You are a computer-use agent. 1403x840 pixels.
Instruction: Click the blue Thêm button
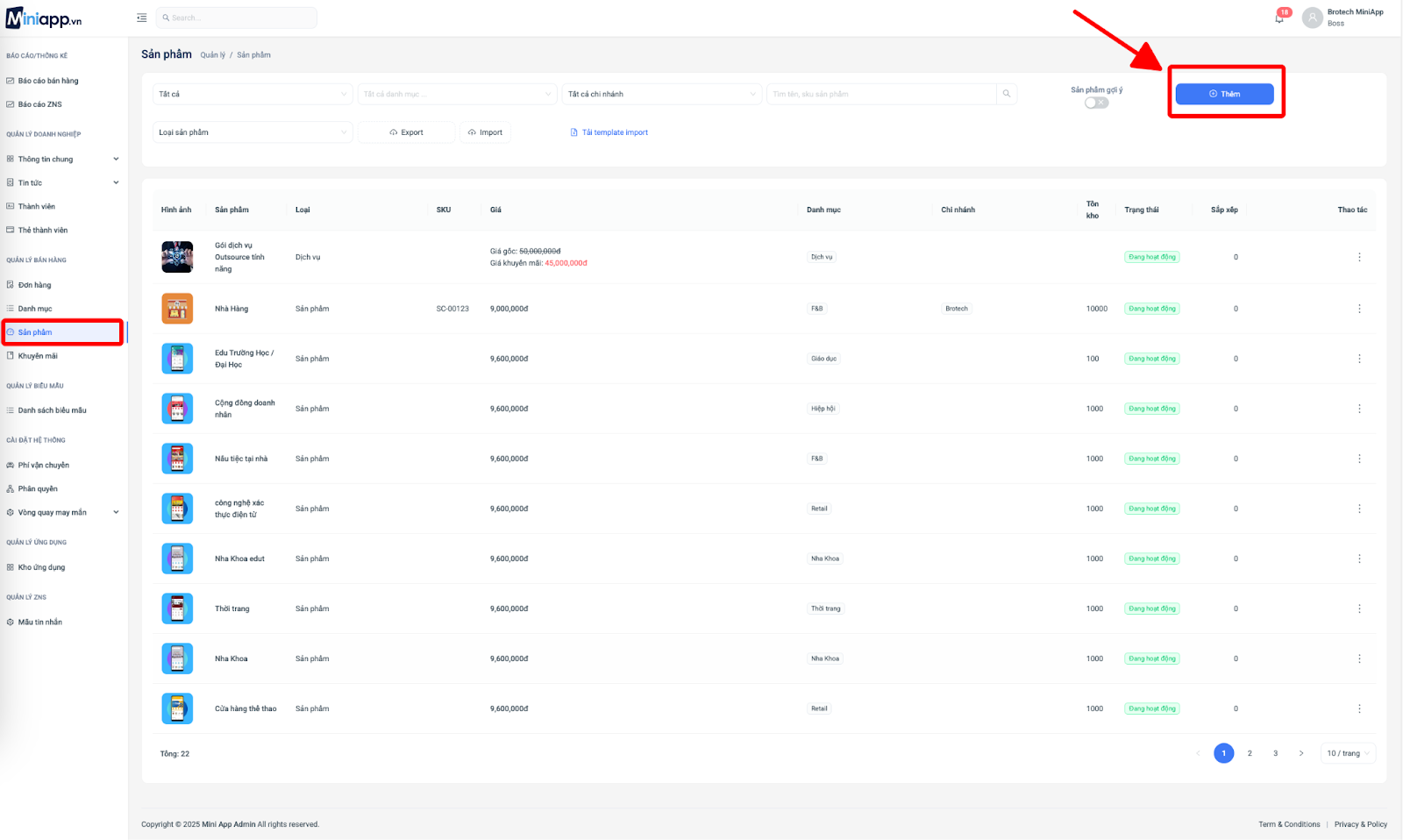(x=1224, y=94)
